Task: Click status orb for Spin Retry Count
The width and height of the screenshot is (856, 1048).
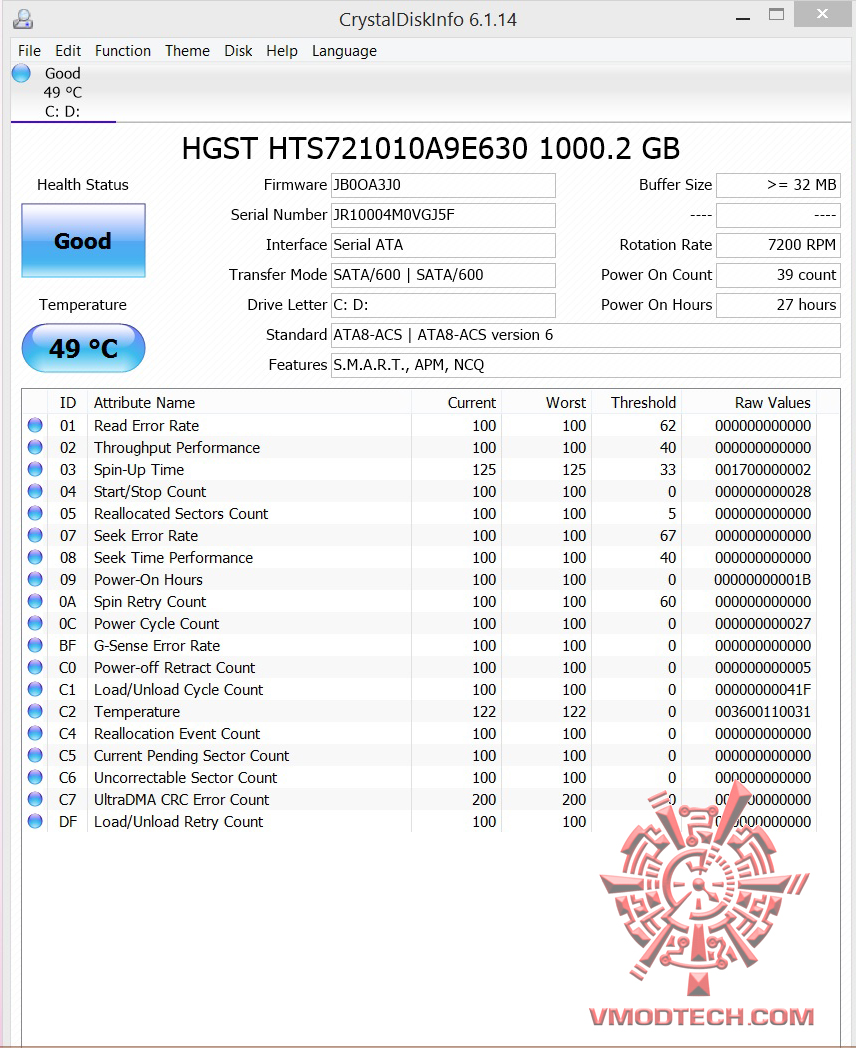Action: click(x=35, y=602)
